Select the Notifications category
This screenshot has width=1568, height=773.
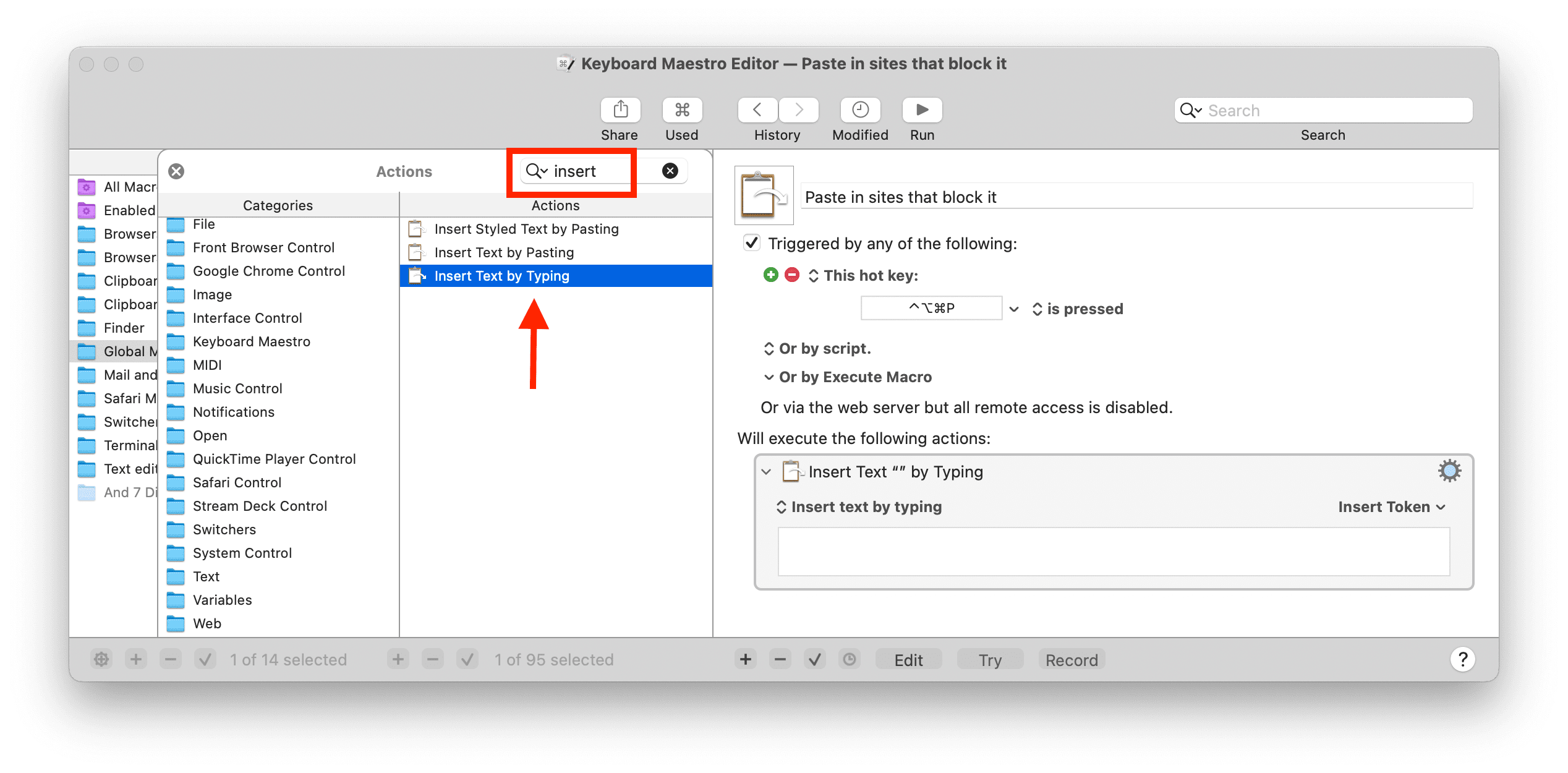[x=278, y=412]
